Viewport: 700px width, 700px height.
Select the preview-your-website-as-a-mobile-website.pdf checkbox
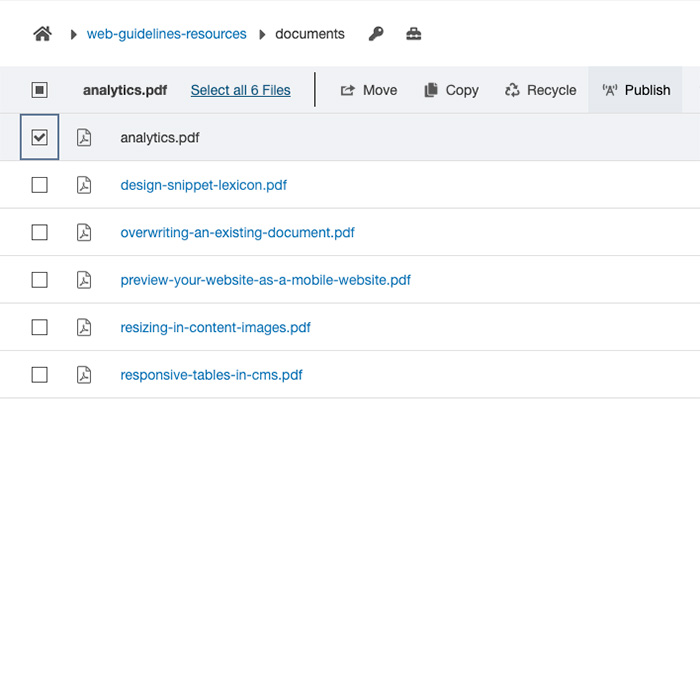[39, 280]
